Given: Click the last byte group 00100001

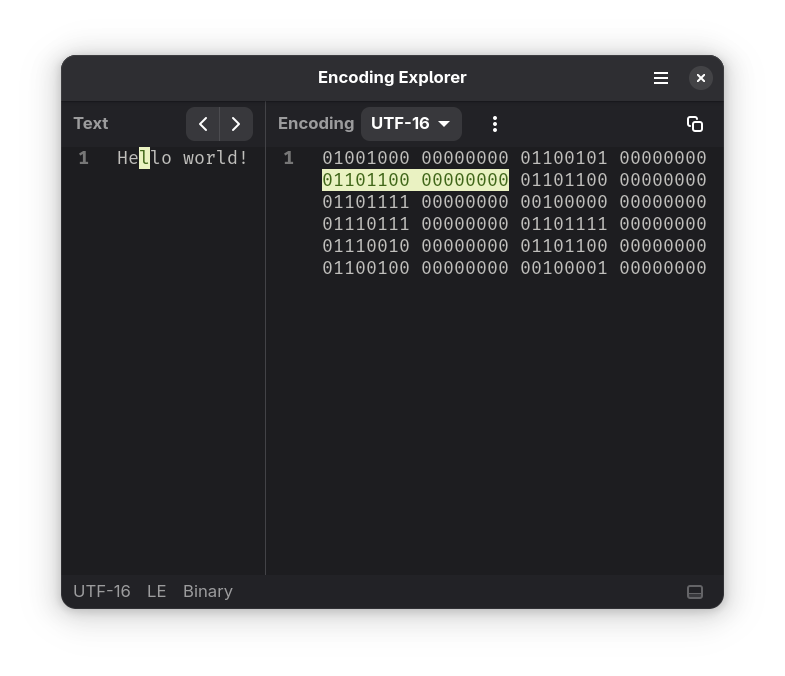Looking at the screenshot, I should tap(564, 268).
